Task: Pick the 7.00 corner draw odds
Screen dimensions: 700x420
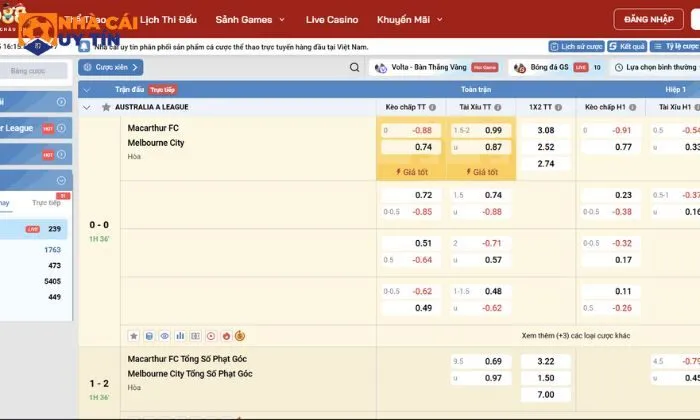Action: (x=546, y=395)
